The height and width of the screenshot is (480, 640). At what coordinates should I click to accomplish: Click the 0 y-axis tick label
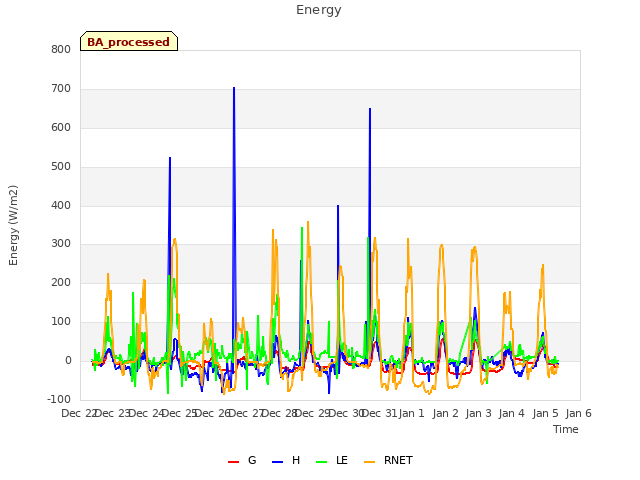pos(68,361)
